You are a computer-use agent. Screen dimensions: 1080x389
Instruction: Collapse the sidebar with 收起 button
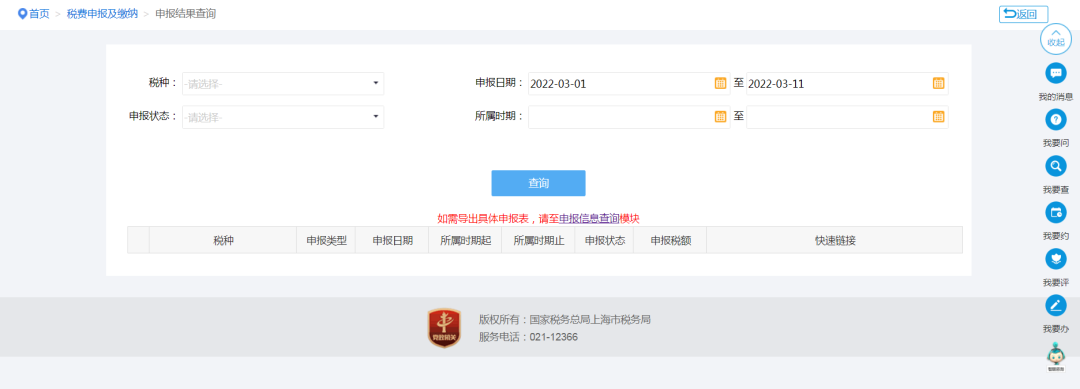pyautogui.click(x=1055, y=39)
